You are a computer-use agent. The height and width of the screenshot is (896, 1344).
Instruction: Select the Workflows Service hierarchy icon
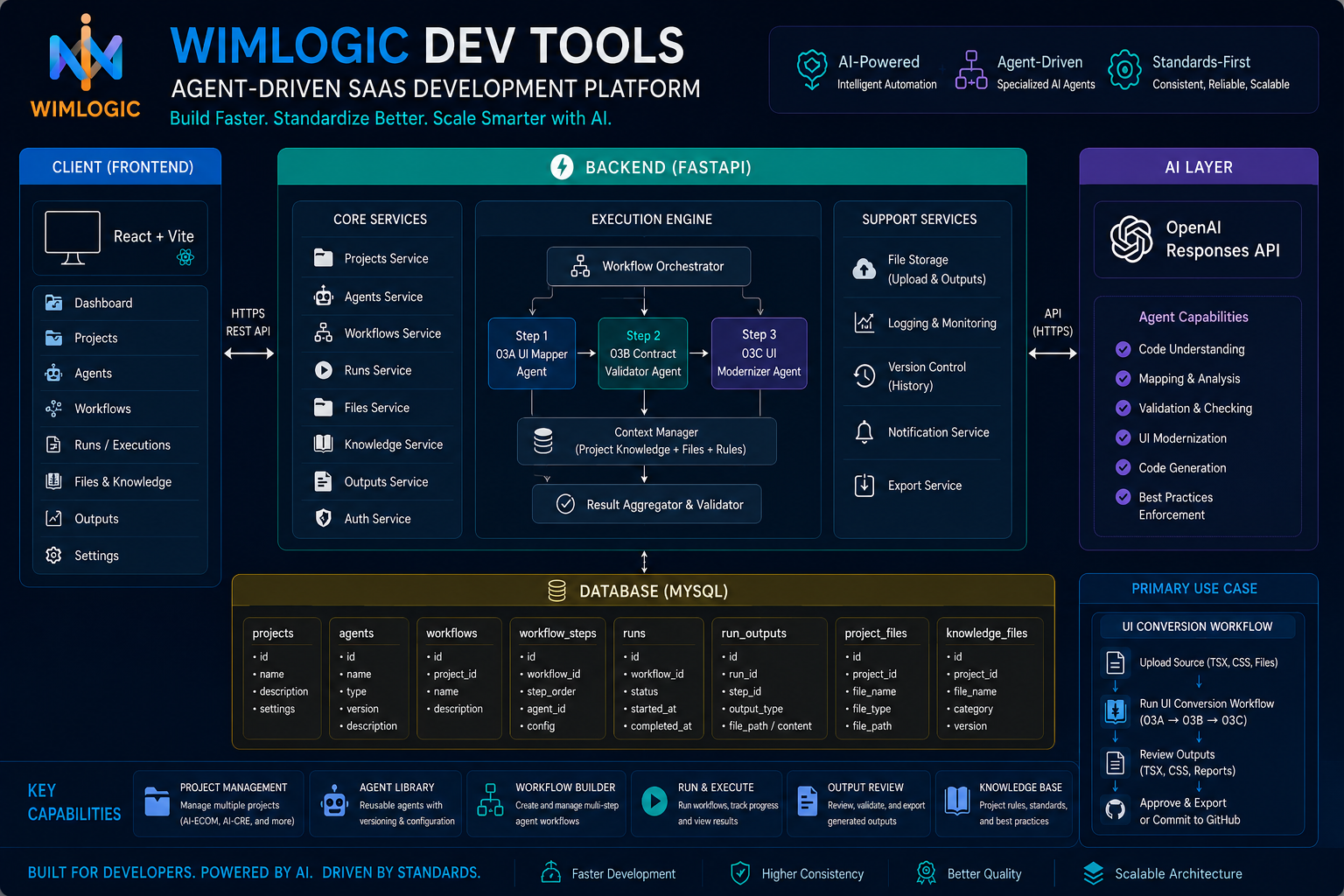pyautogui.click(x=324, y=332)
